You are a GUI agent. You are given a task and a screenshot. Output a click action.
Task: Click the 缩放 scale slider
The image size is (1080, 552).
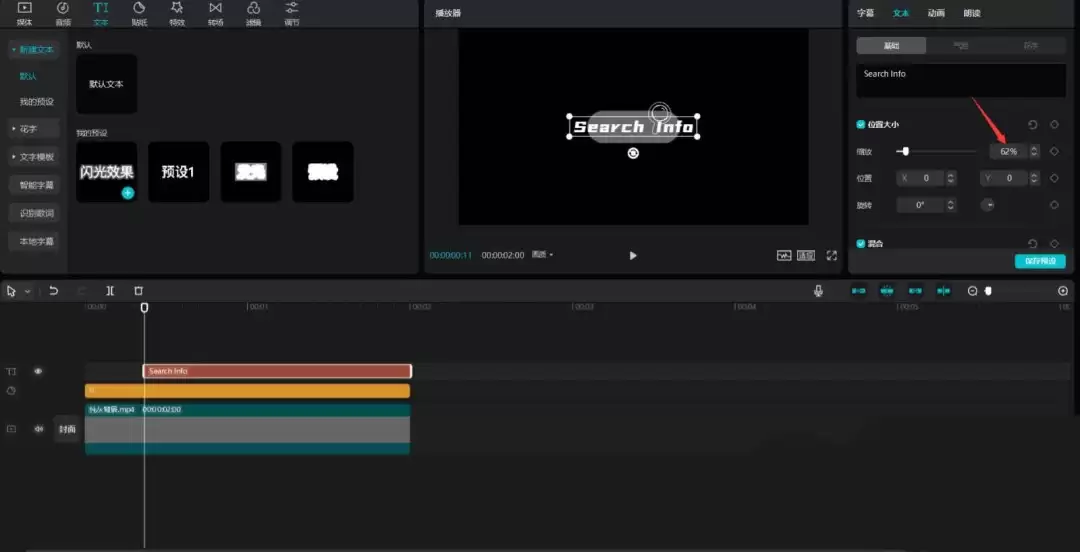click(x=936, y=152)
